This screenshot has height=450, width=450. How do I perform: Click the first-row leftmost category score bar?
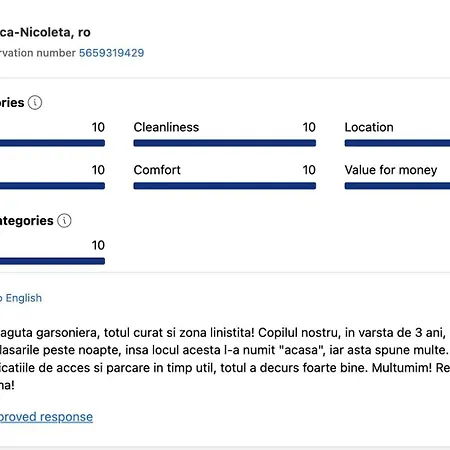coord(52,143)
